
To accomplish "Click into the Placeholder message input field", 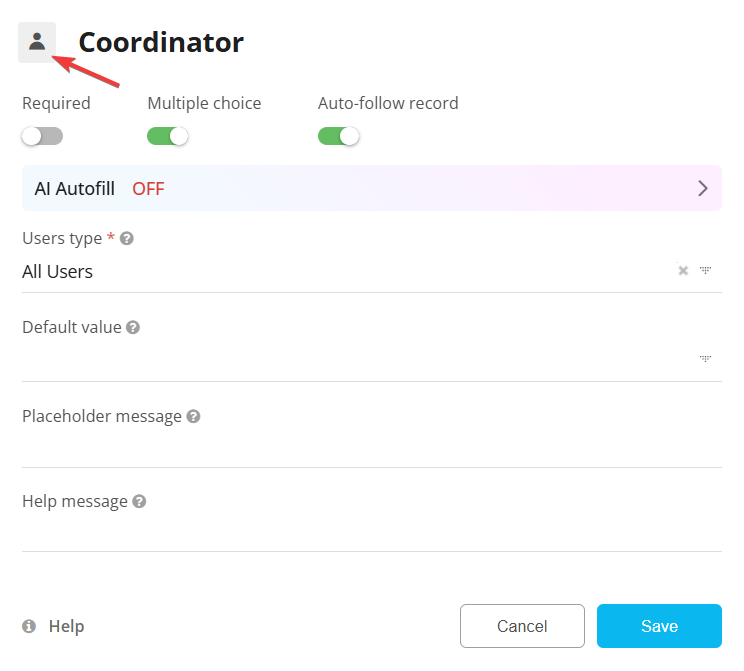I will 371,447.
